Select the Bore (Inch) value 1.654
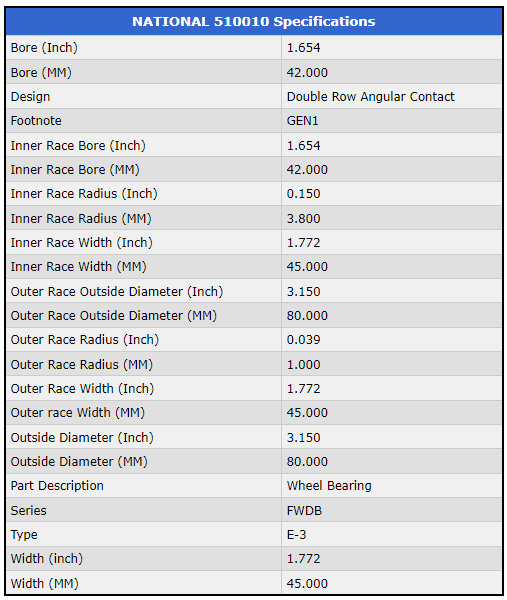Screen dimensions: 507x600 coord(303,47)
